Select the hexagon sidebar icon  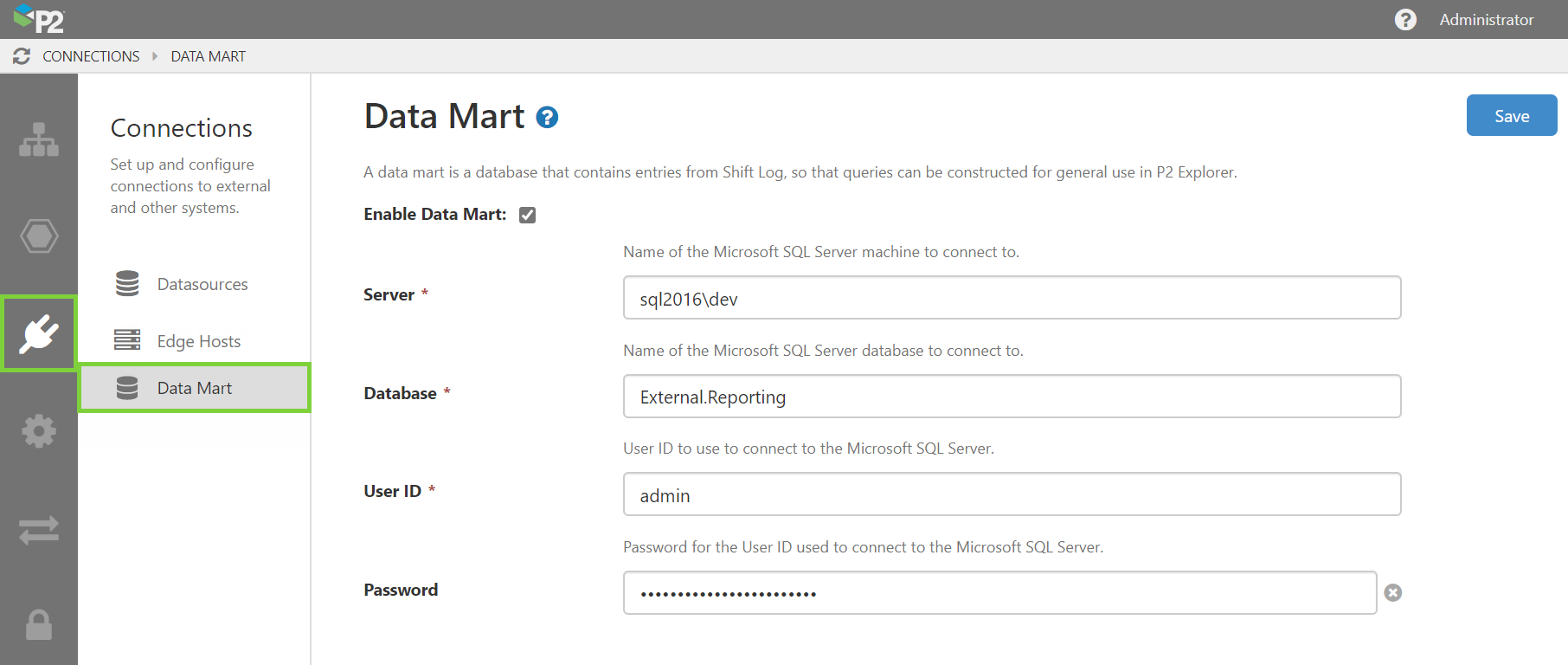[39, 236]
